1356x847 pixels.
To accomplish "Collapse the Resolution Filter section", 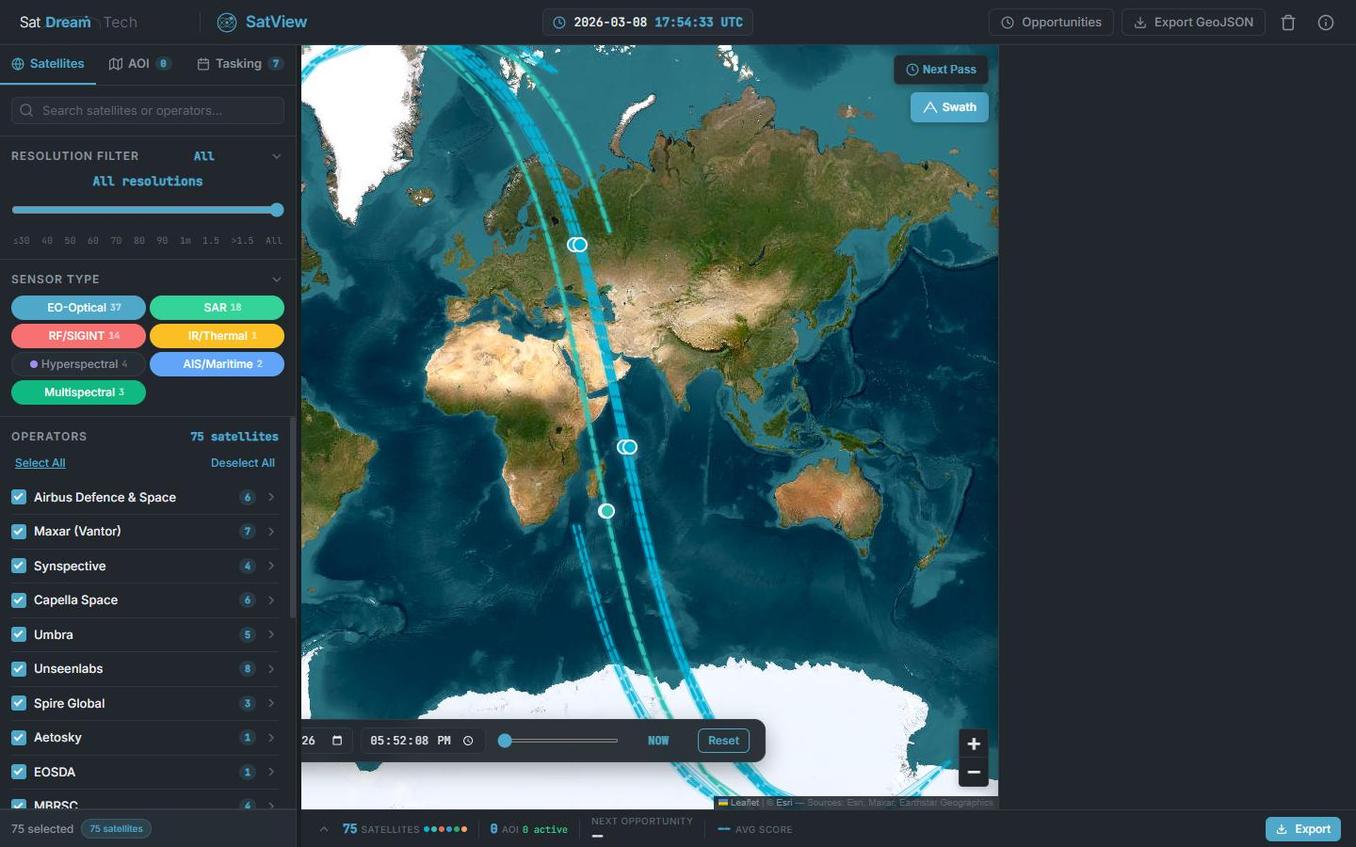I will click(276, 156).
